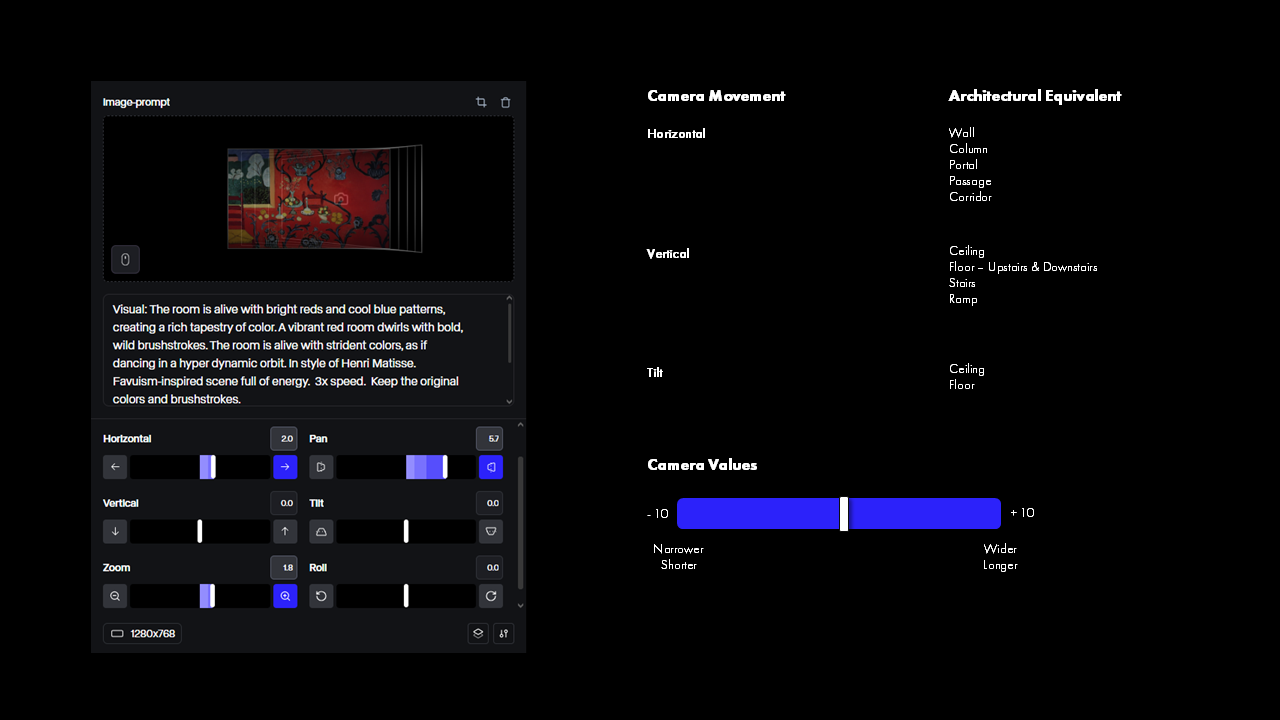This screenshot has height=720, width=1280.
Task: Click the Tilt heading in Camera Movement column
Action: pyautogui.click(x=655, y=373)
